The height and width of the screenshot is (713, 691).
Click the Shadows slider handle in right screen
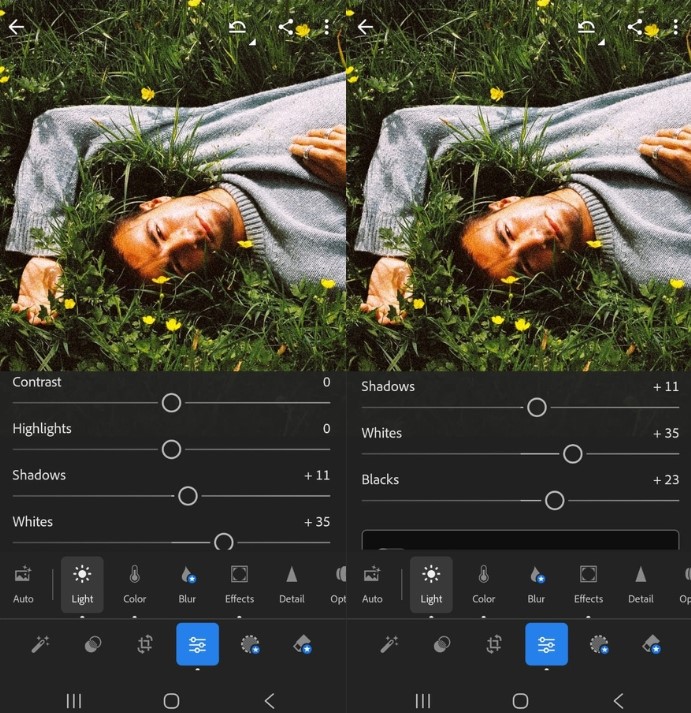[537, 407]
